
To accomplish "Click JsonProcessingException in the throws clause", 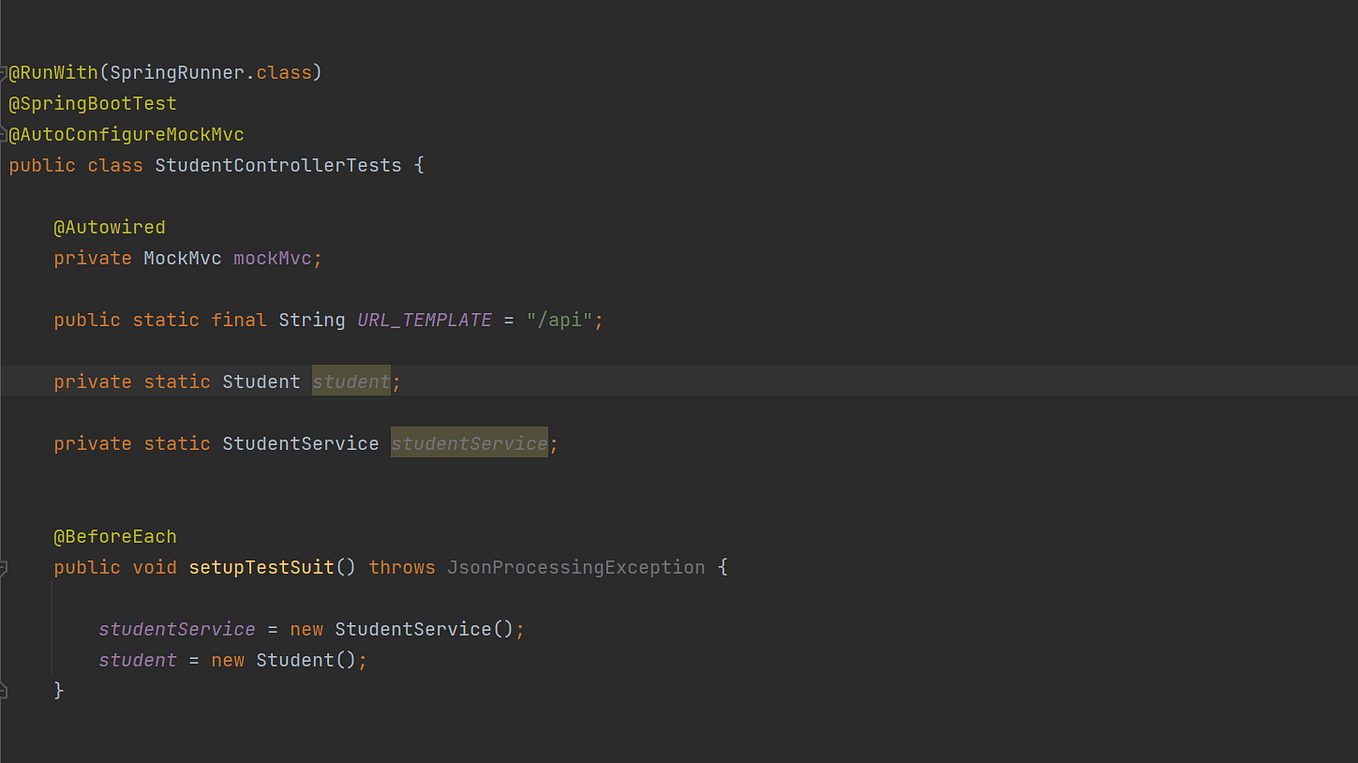I will (x=576, y=567).
